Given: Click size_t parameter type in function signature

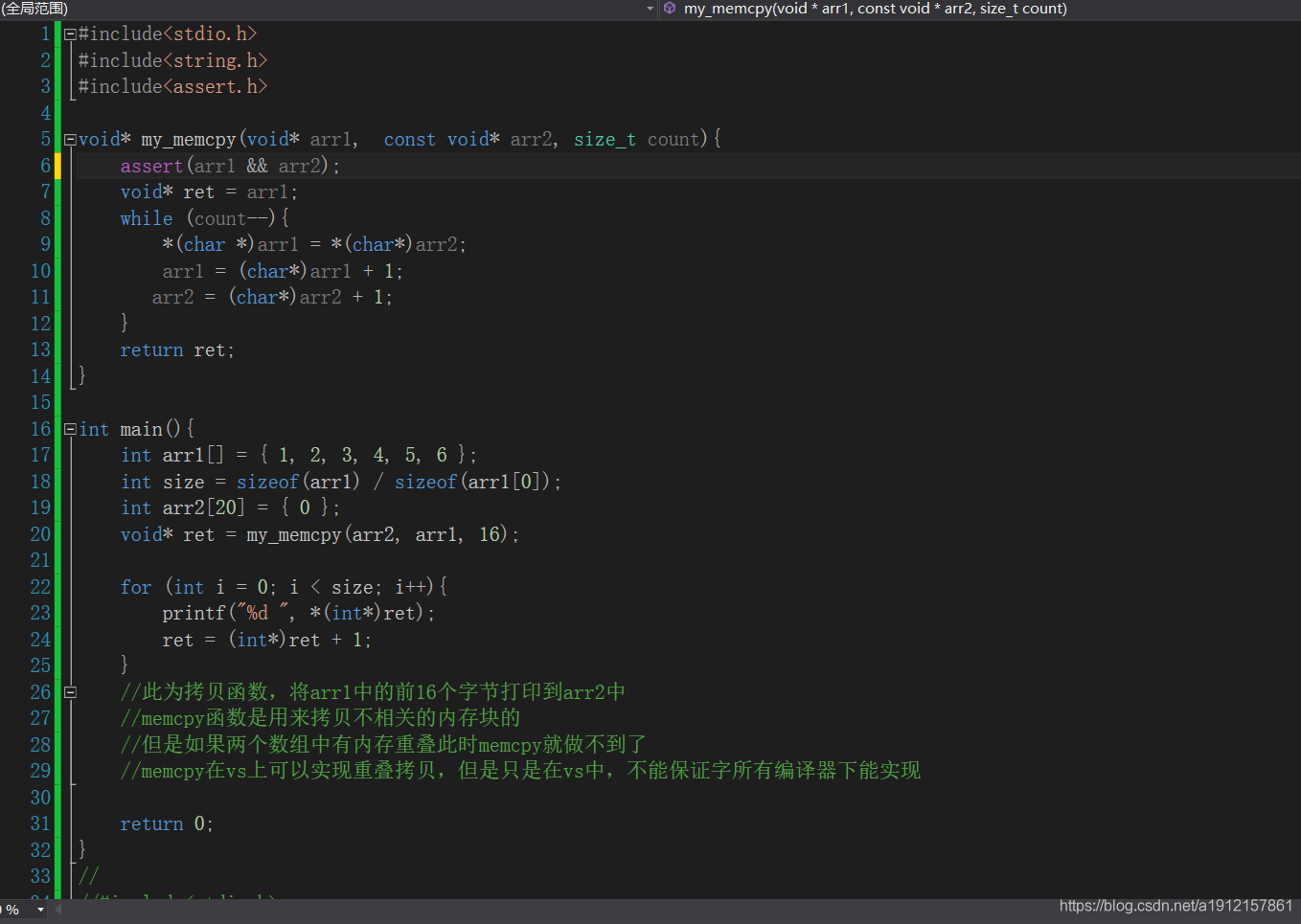Looking at the screenshot, I should point(605,140).
